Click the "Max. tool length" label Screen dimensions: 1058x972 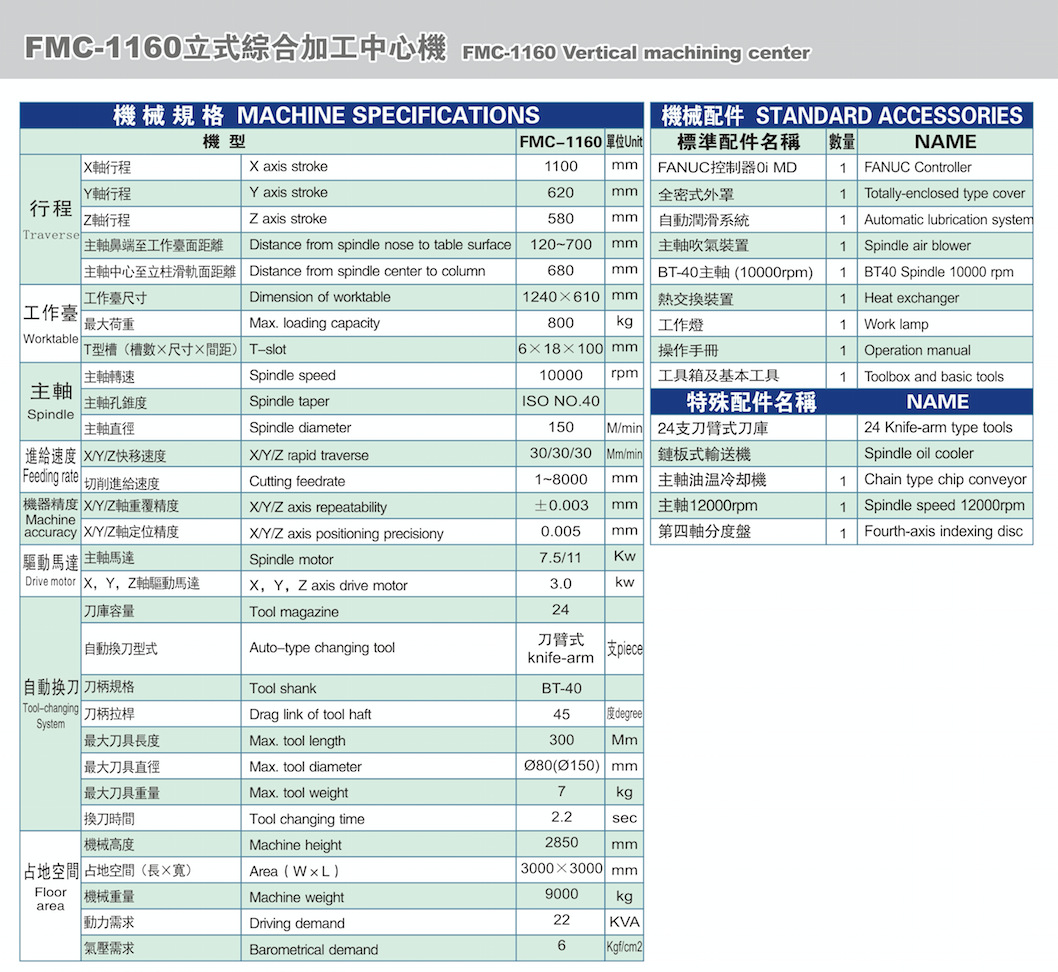point(297,741)
